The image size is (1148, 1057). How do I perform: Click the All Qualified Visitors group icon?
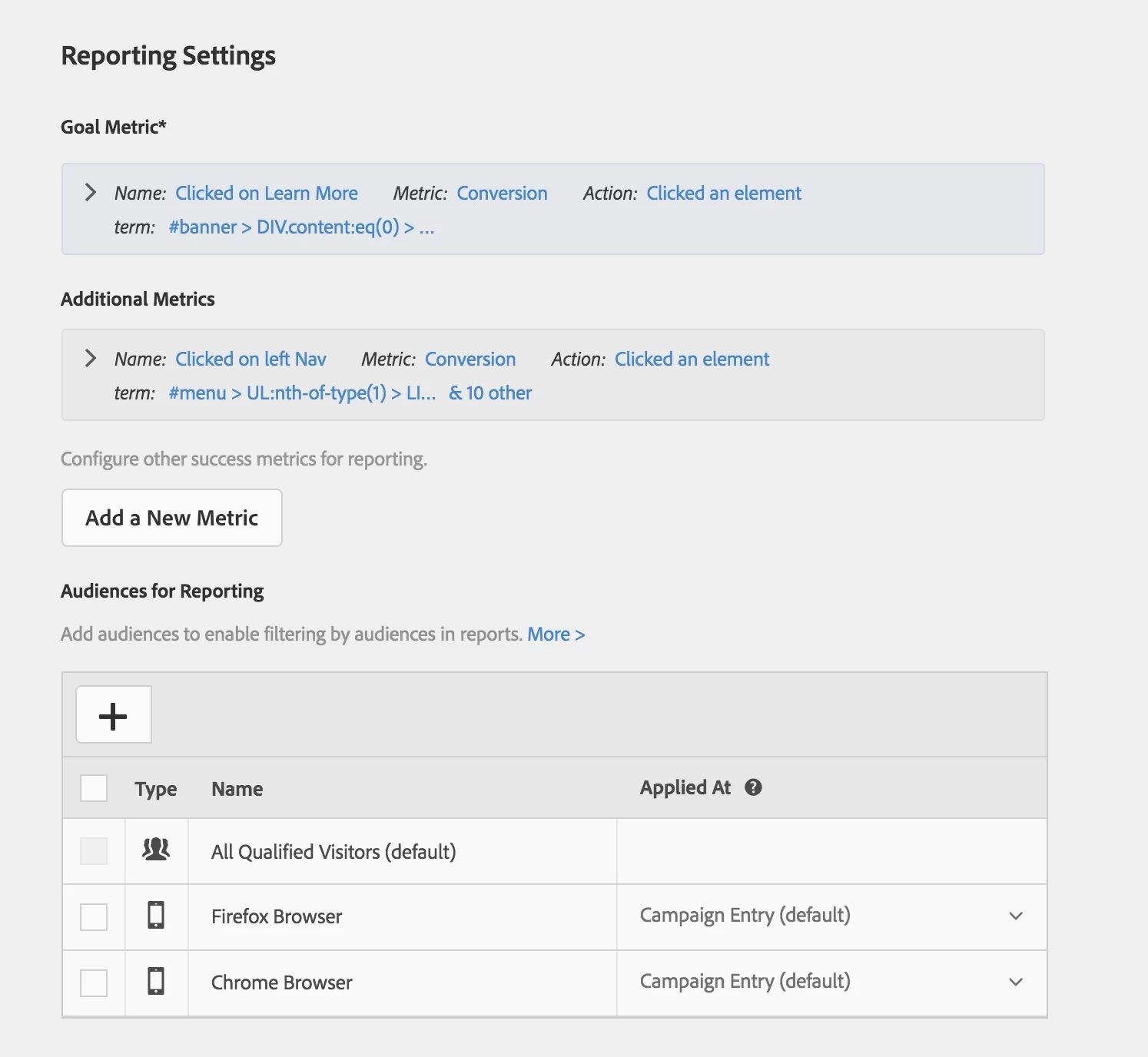pyautogui.click(x=156, y=850)
